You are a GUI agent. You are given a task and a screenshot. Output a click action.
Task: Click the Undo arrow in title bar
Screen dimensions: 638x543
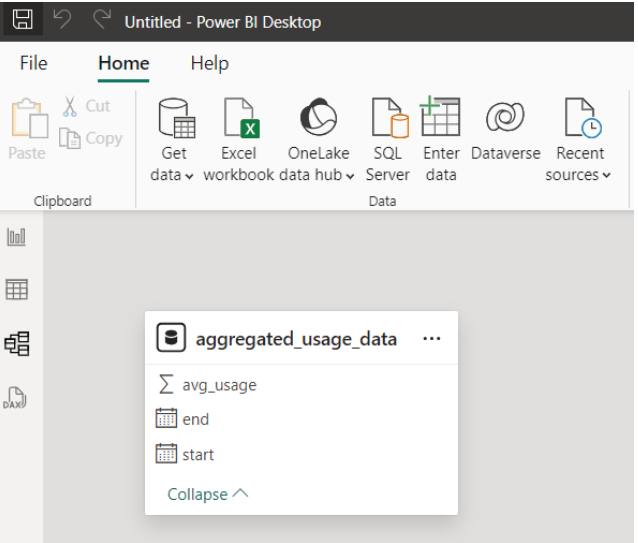click(62, 19)
